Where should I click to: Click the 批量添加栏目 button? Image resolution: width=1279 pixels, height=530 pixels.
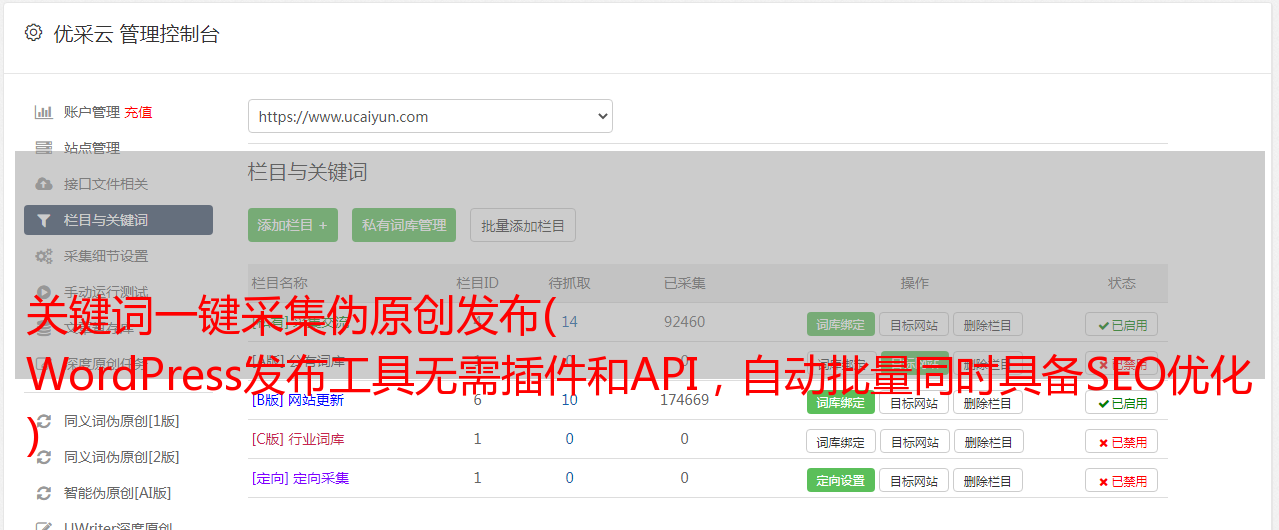[x=523, y=225]
